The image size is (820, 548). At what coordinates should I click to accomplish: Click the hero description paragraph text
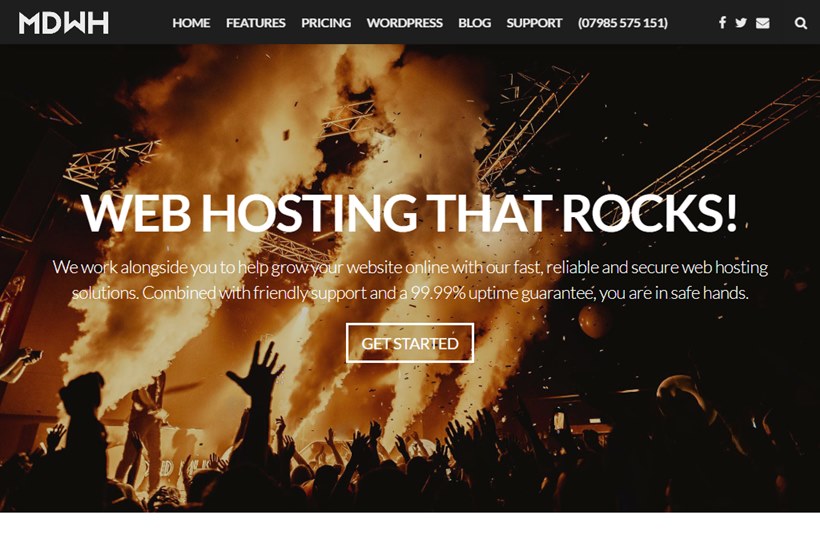410,280
